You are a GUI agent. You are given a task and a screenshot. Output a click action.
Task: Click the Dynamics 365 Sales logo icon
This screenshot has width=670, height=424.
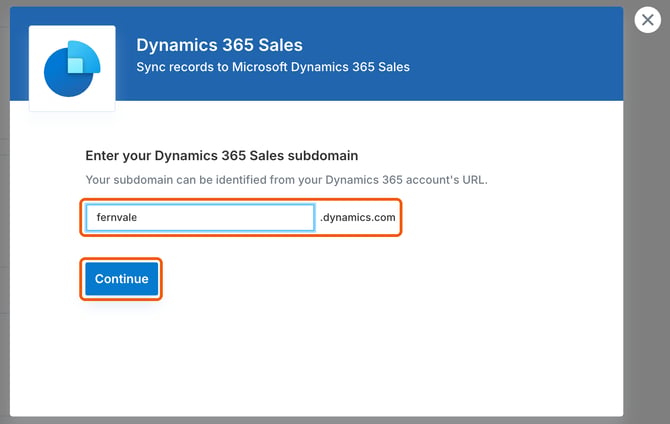tap(72, 68)
